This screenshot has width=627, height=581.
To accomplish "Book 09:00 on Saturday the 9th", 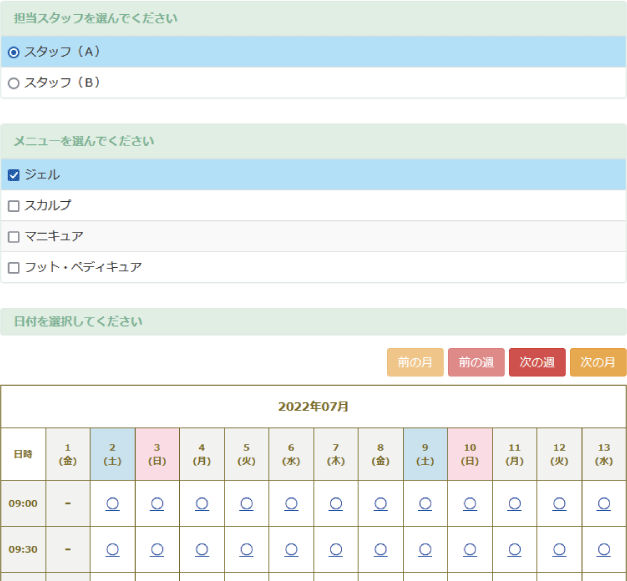I will [425, 504].
